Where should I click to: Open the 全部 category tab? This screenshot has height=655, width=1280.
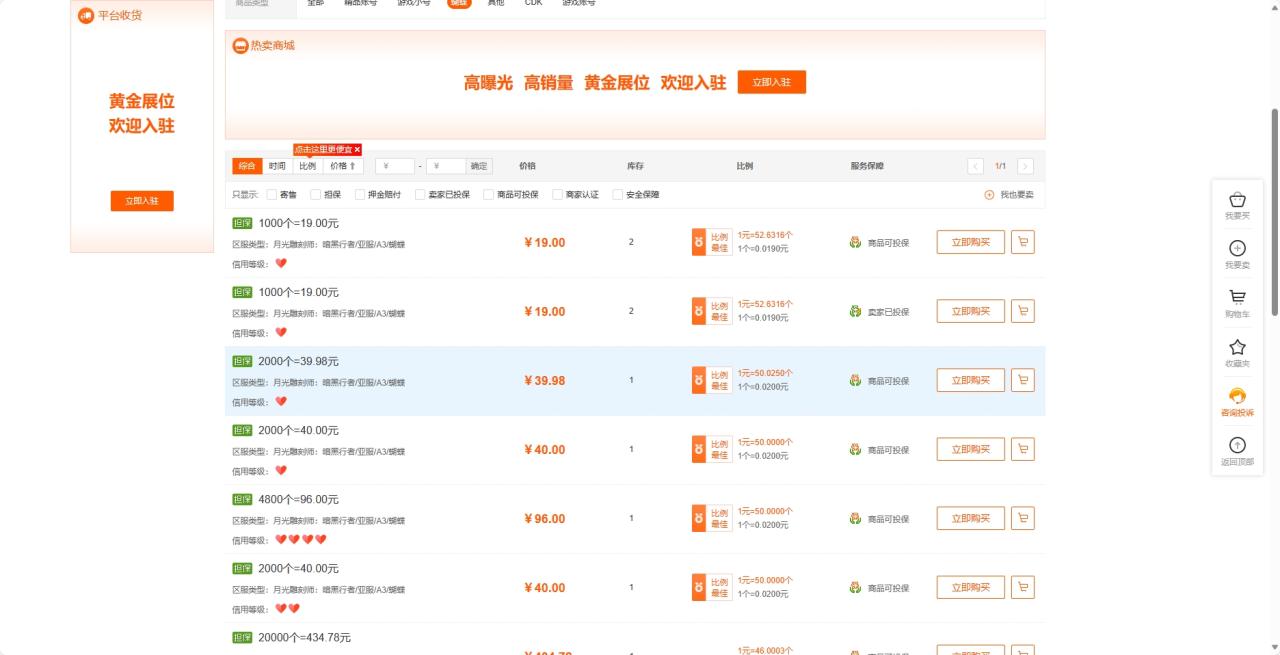316,3
